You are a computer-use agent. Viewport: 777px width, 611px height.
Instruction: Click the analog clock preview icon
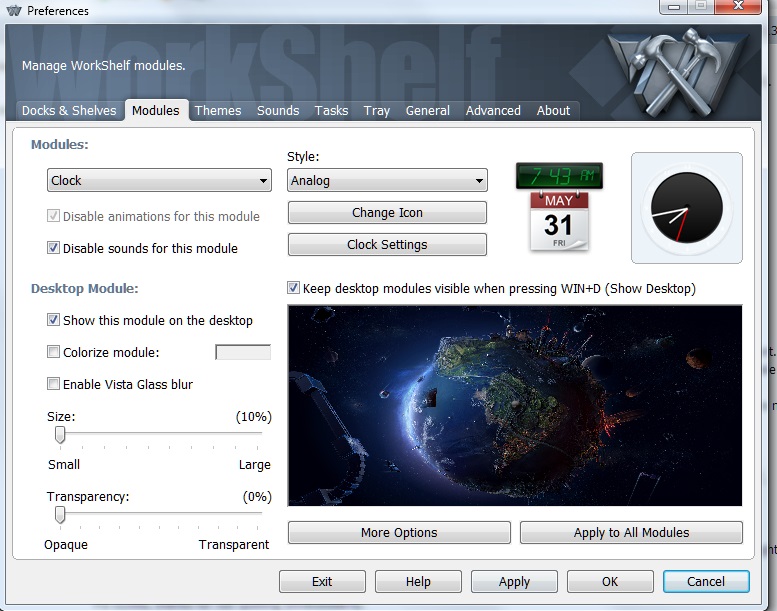click(x=686, y=207)
